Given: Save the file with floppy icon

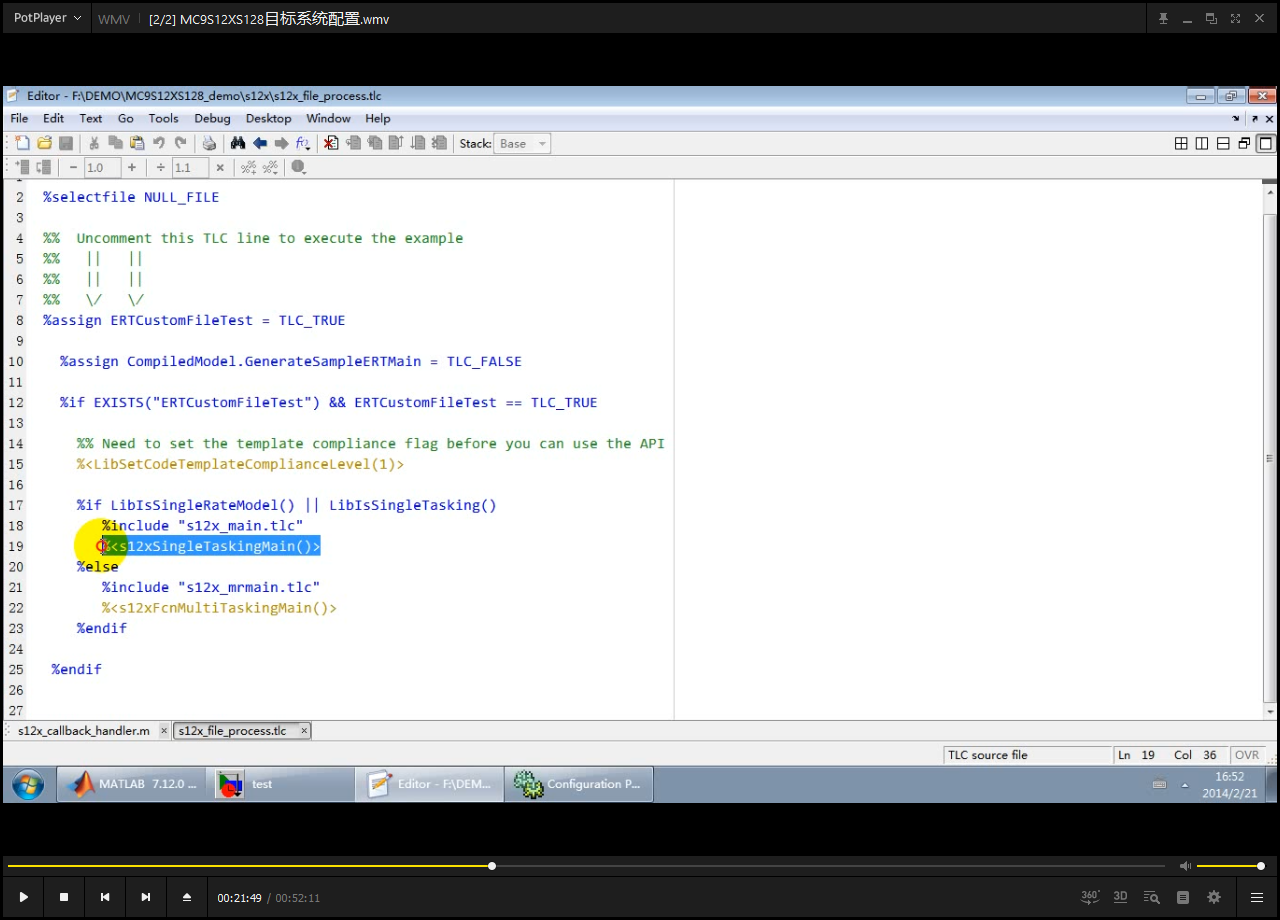Looking at the screenshot, I should [66, 144].
